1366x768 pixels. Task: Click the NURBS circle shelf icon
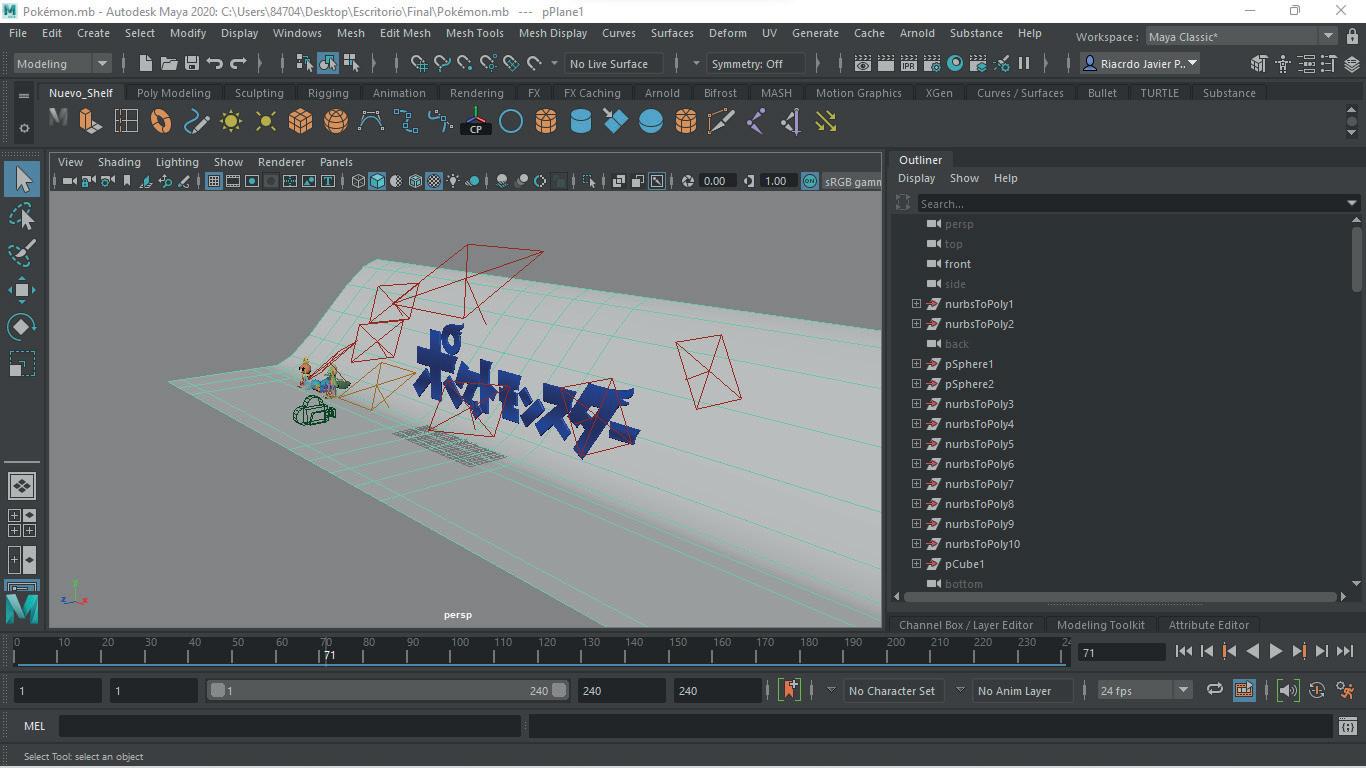511,122
